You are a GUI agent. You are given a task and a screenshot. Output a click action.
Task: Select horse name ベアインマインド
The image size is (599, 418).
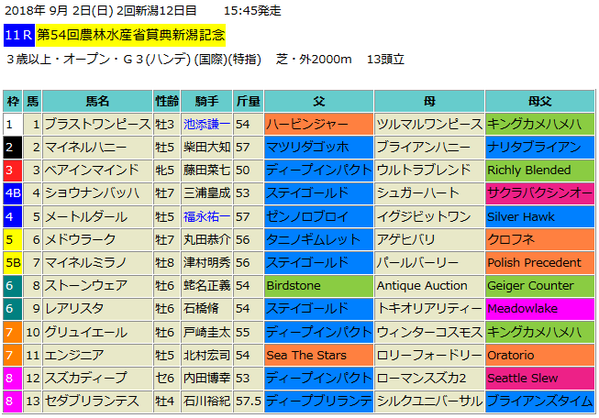pos(92,170)
